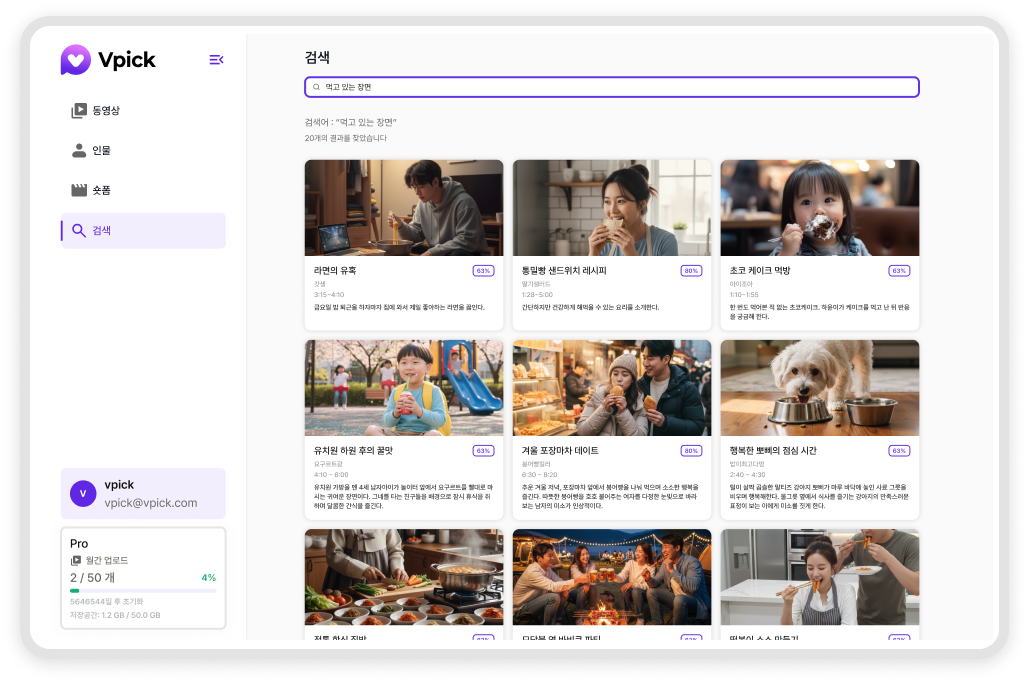
Task: Open the 라면의 유혹 video thumbnail
Action: click(403, 208)
